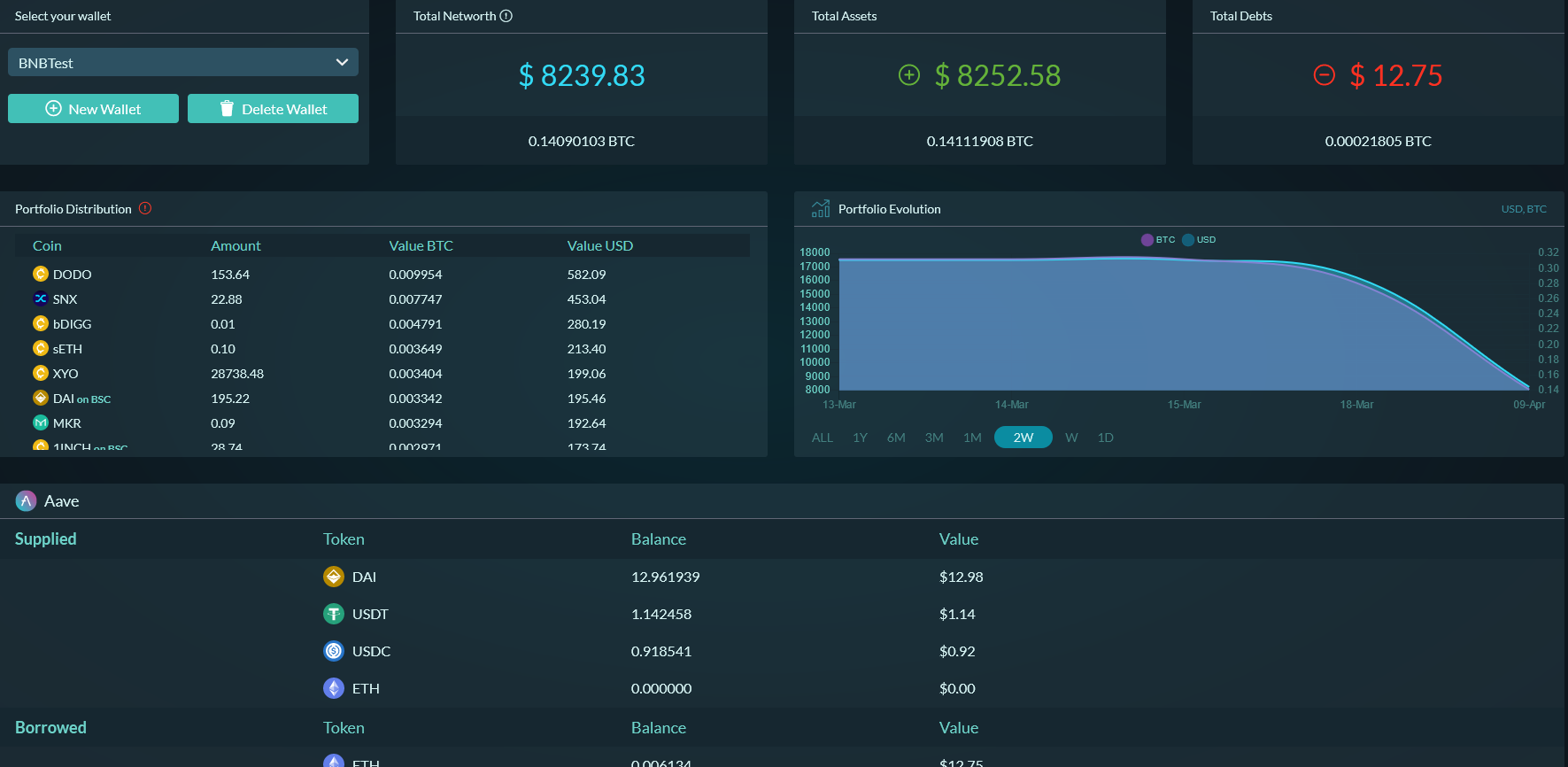Sort by the Value BTC column header
The width and height of the screenshot is (1568, 767).
click(421, 245)
